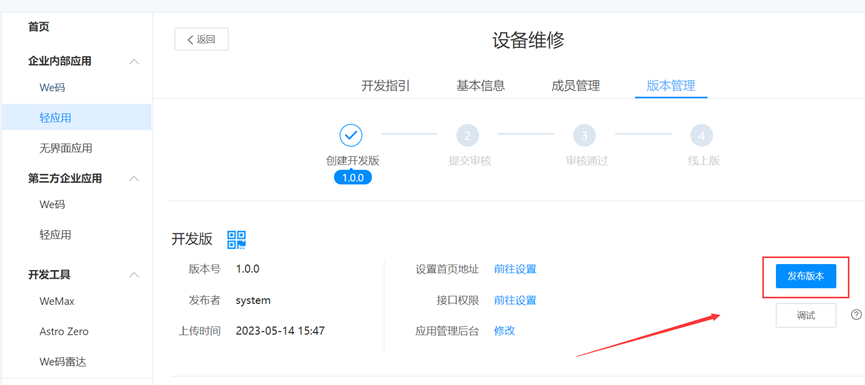Click the blue 发布版本 button
This screenshot has width=865, height=385.
[x=805, y=276]
